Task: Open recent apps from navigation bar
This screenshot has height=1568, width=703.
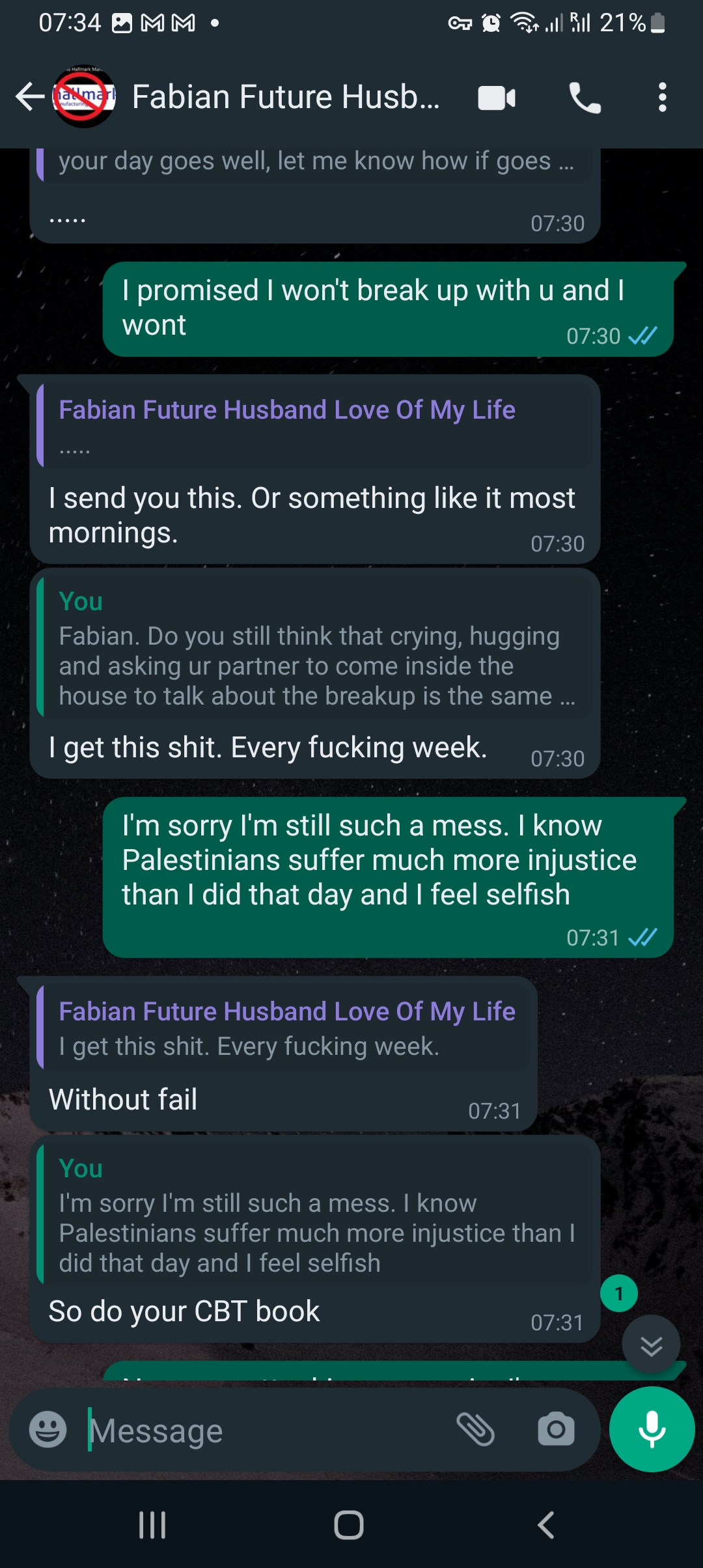Action: coord(152,1525)
